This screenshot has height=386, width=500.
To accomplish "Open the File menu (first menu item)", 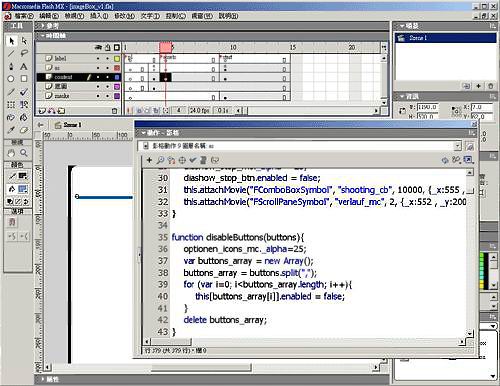I will pyautogui.click(x=24, y=16).
